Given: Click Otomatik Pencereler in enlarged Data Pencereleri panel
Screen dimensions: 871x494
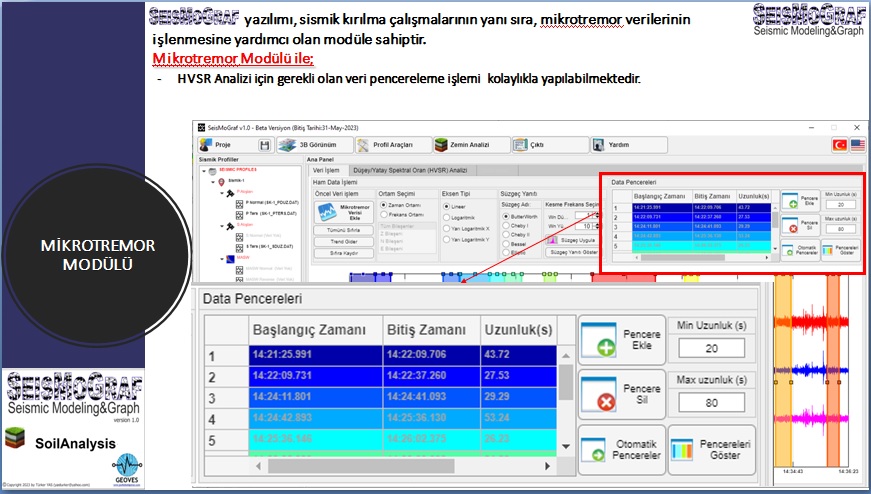Looking at the screenshot, I should [x=622, y=450].
